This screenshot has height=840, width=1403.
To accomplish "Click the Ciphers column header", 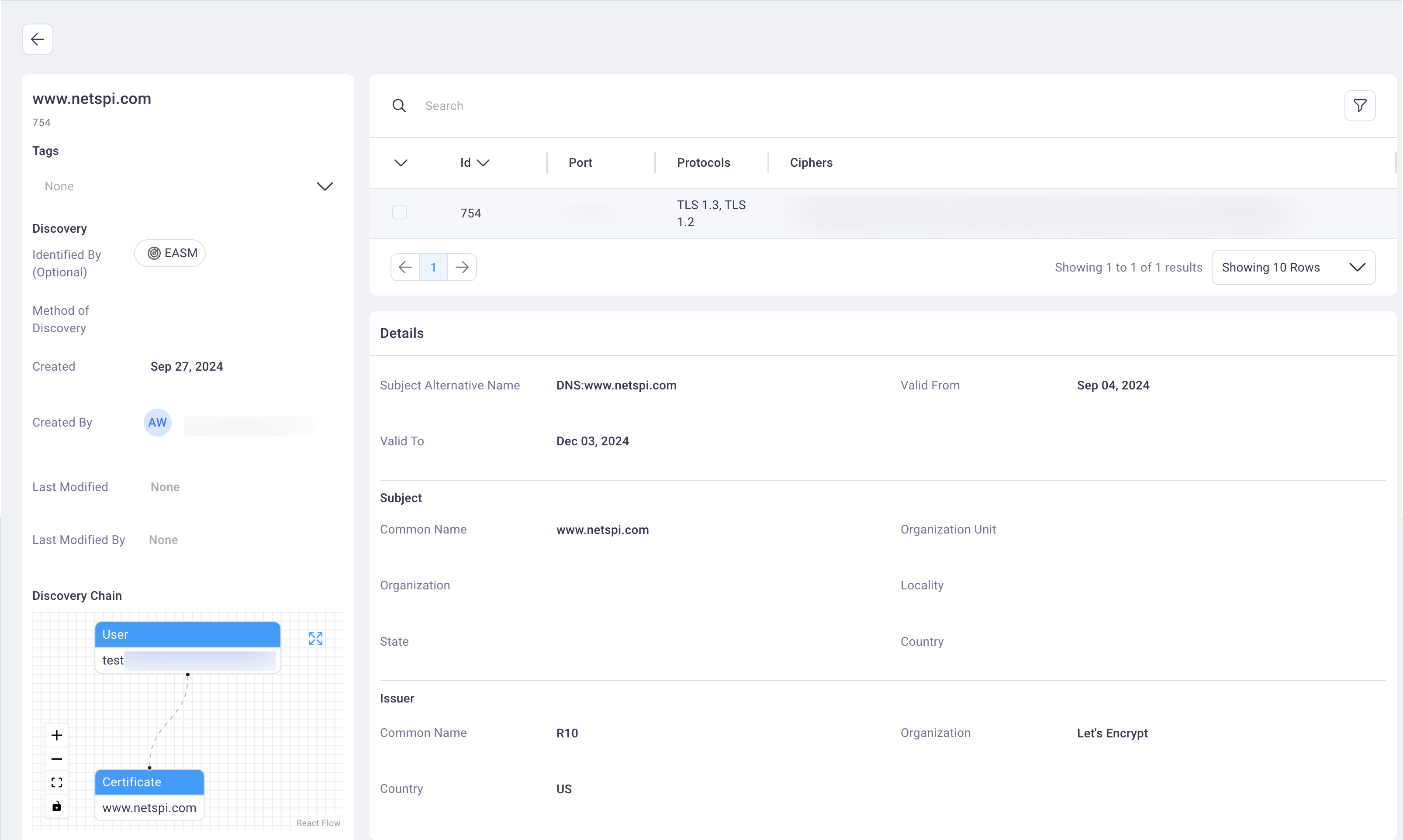I will tap(811, 163).
